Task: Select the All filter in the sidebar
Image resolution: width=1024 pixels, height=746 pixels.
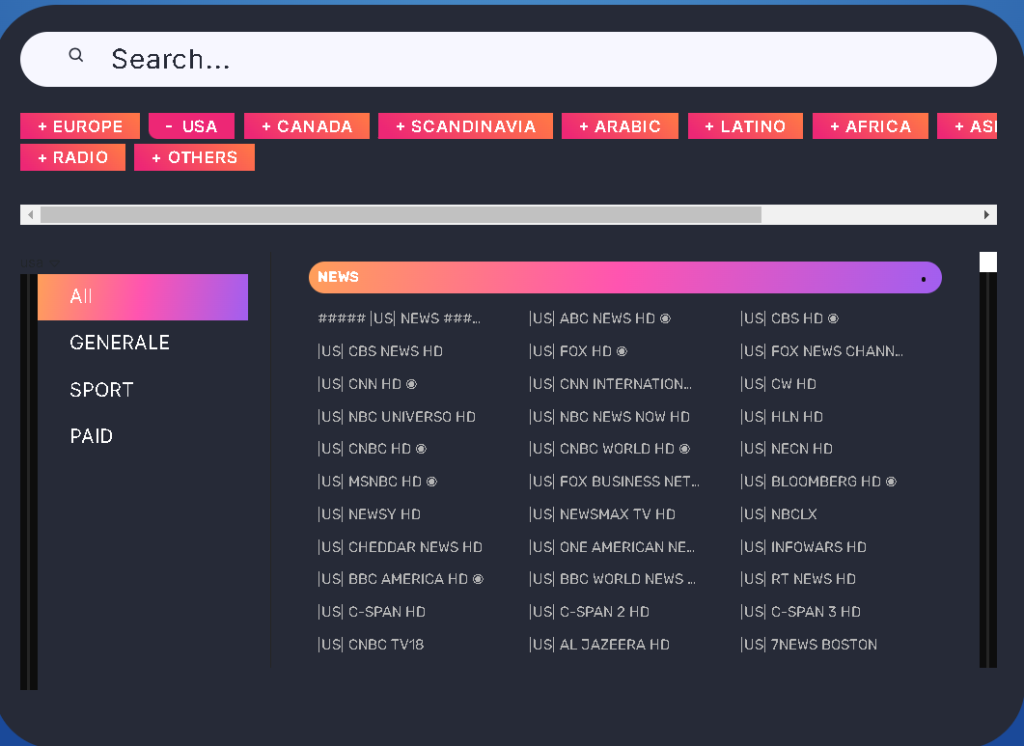Action: pos(143,297)
